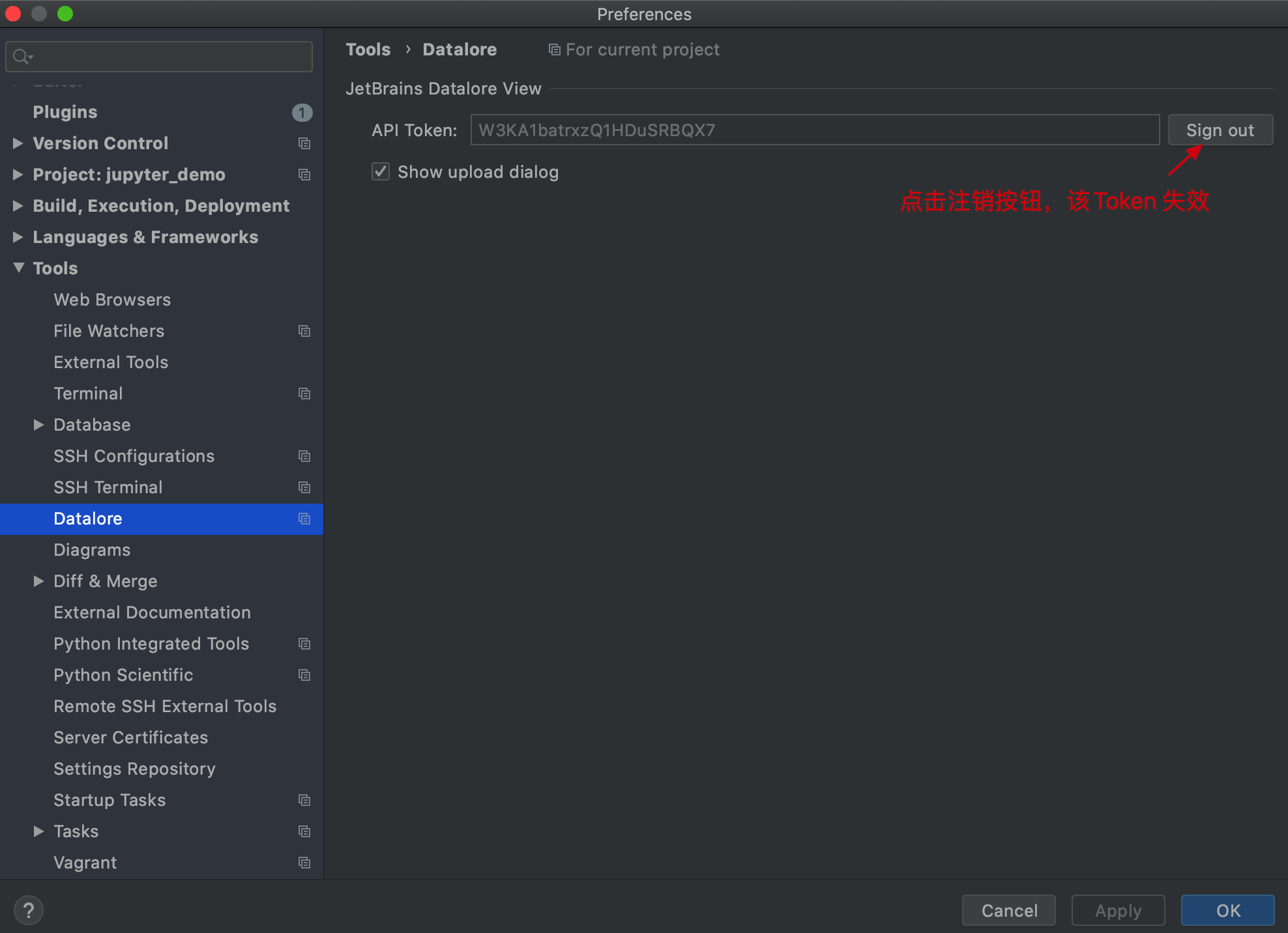Screen dimensions: 1288x933
Task: Expand the Languages & Frameworks section
Action: pyautogui.click(x=18, y=237)
